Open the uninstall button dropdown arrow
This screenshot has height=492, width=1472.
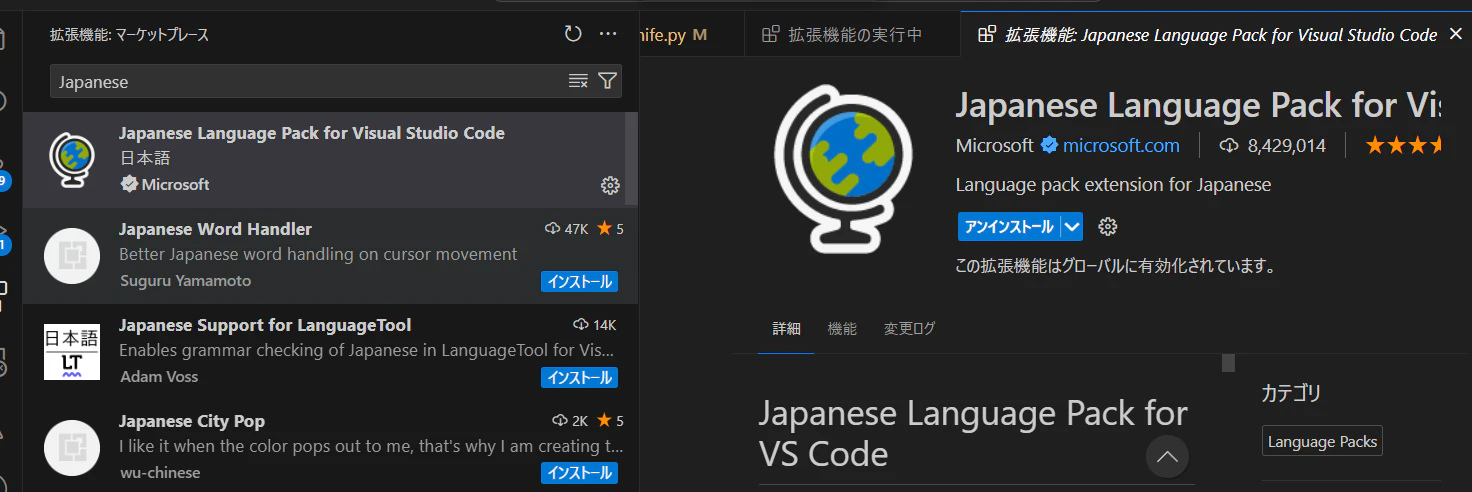point(1073,227)
